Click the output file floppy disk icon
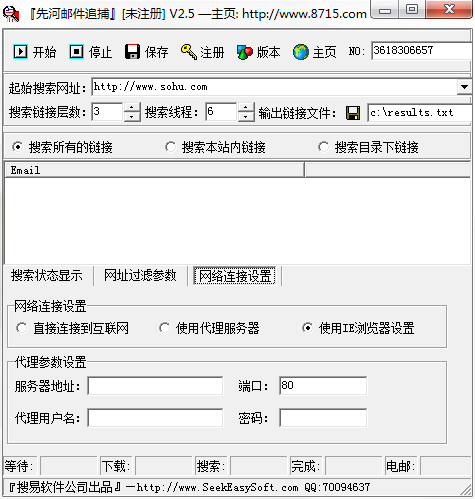The height and width of the screenshot is (499, 475). point(353,113)
